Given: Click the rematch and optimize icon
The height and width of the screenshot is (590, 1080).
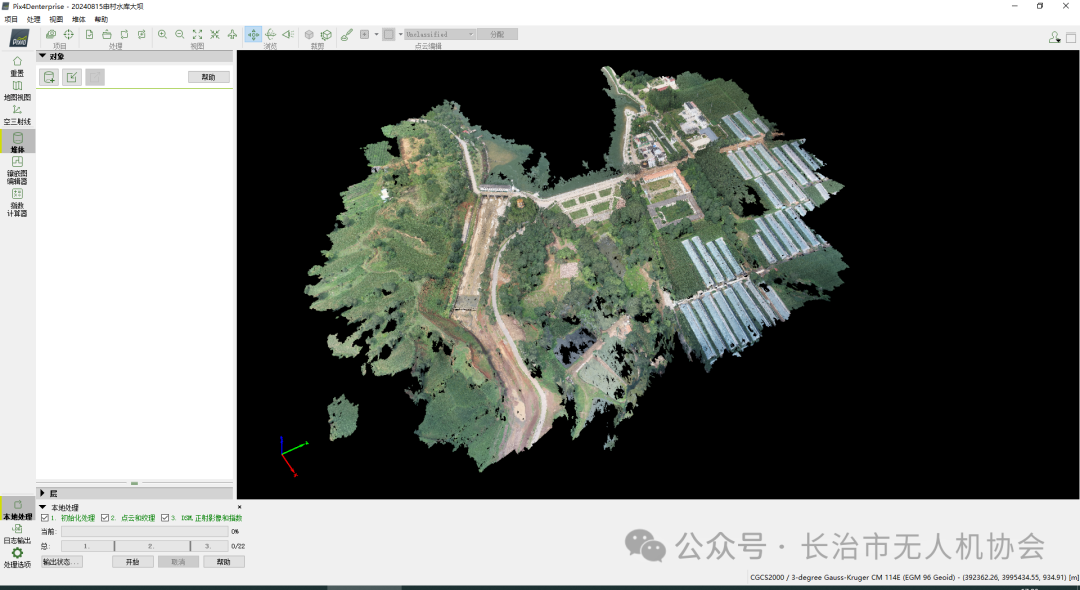Looking at the screenshot, I should (x=142, y=34).
